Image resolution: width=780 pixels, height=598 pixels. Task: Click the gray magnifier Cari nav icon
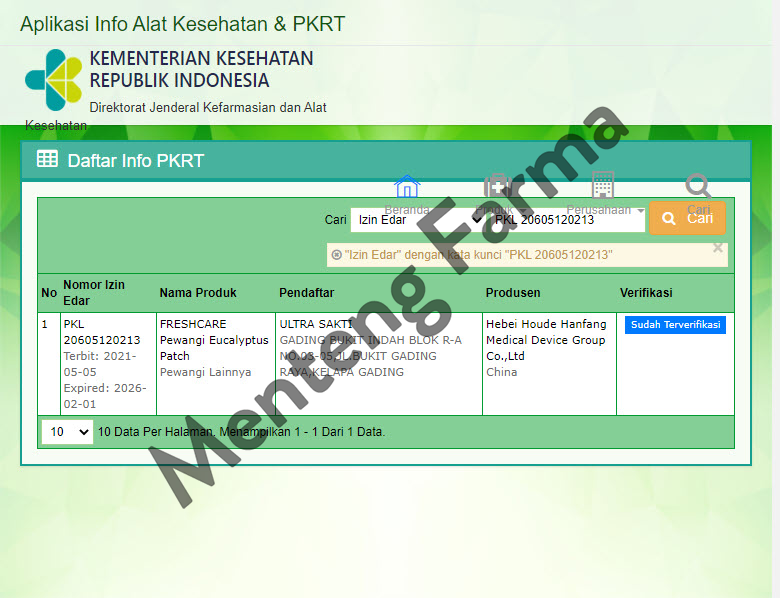[697, 186]
